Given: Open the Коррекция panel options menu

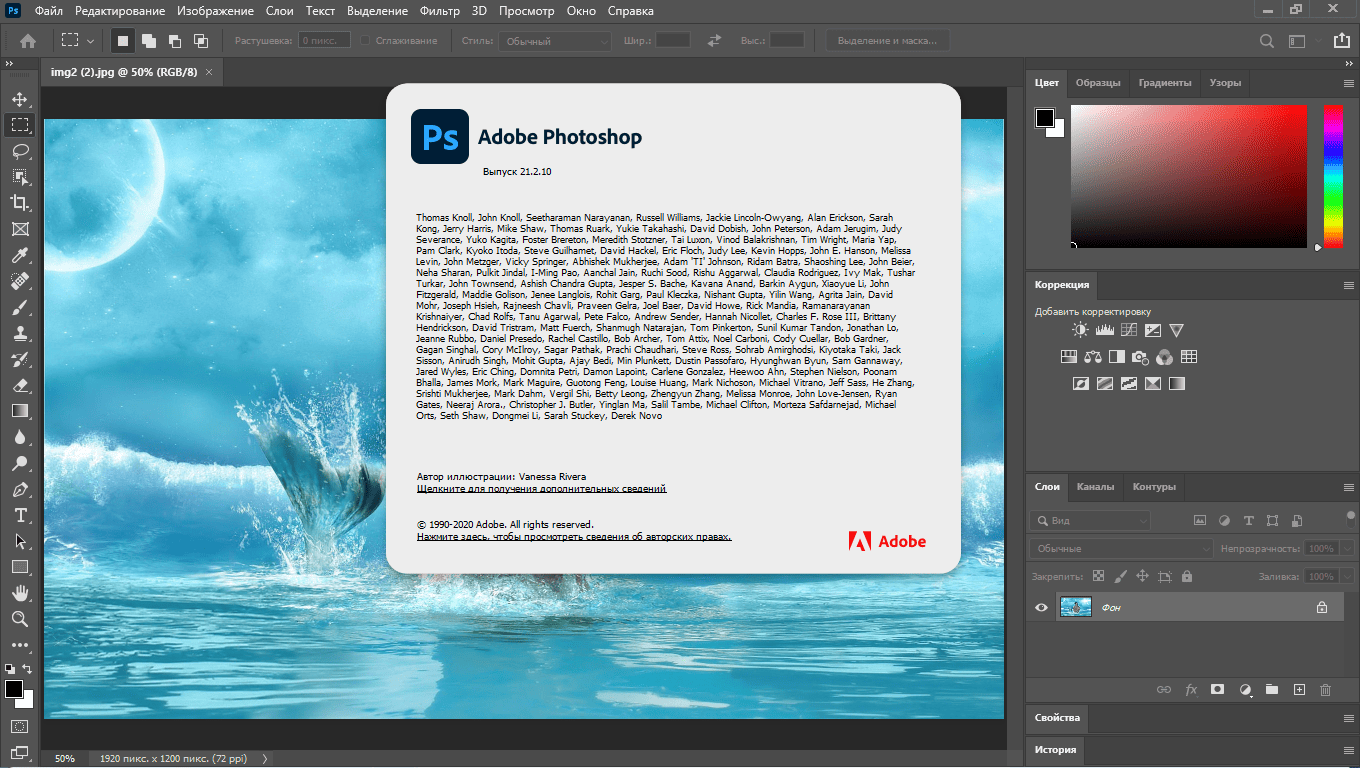Looking at the screenshot, I should click(x=1348, y=285).
